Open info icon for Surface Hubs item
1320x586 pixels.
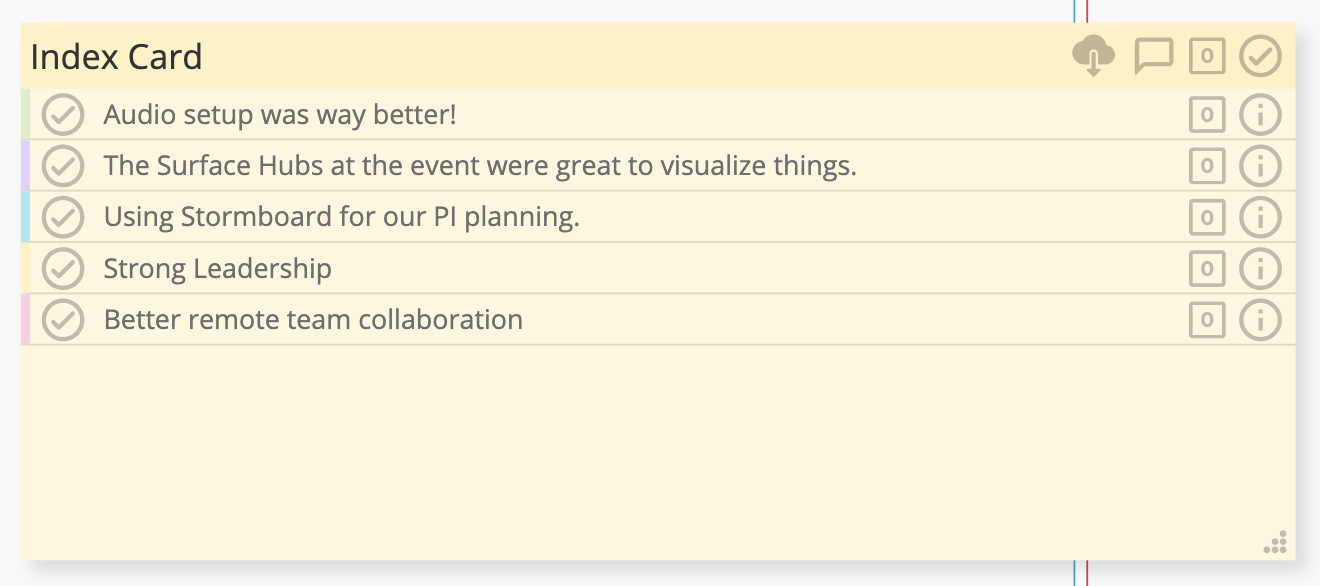(x=1260, y=166)
